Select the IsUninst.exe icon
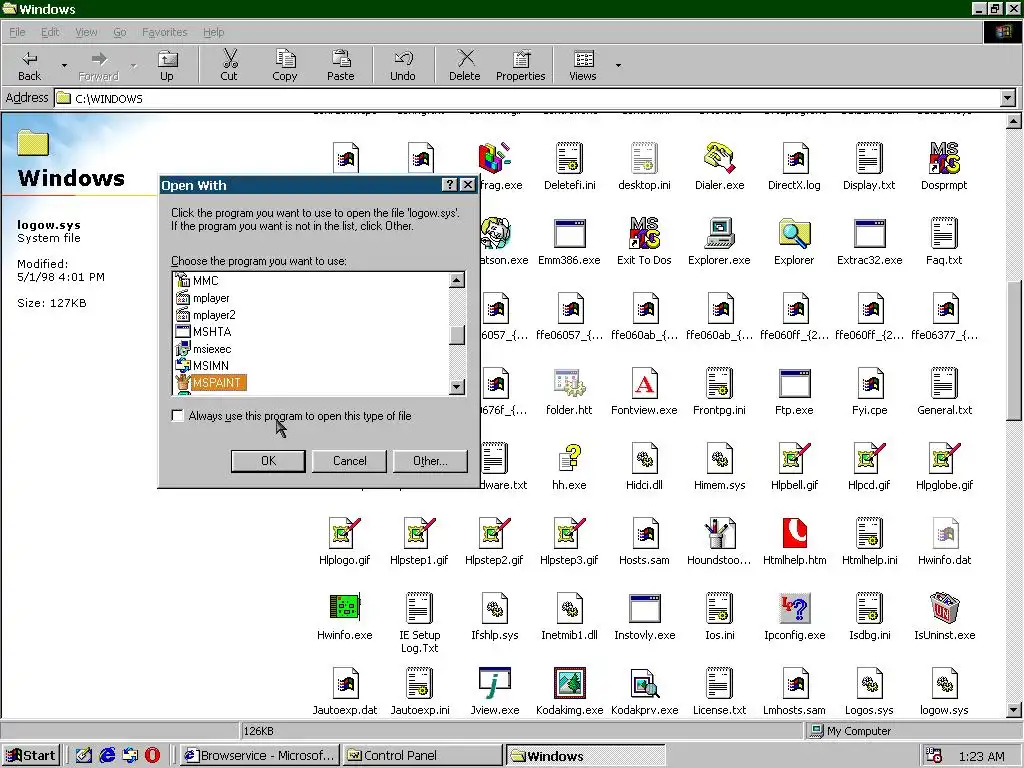The height and width of the screenshot is (768, 1024). (x=944, y=607)
